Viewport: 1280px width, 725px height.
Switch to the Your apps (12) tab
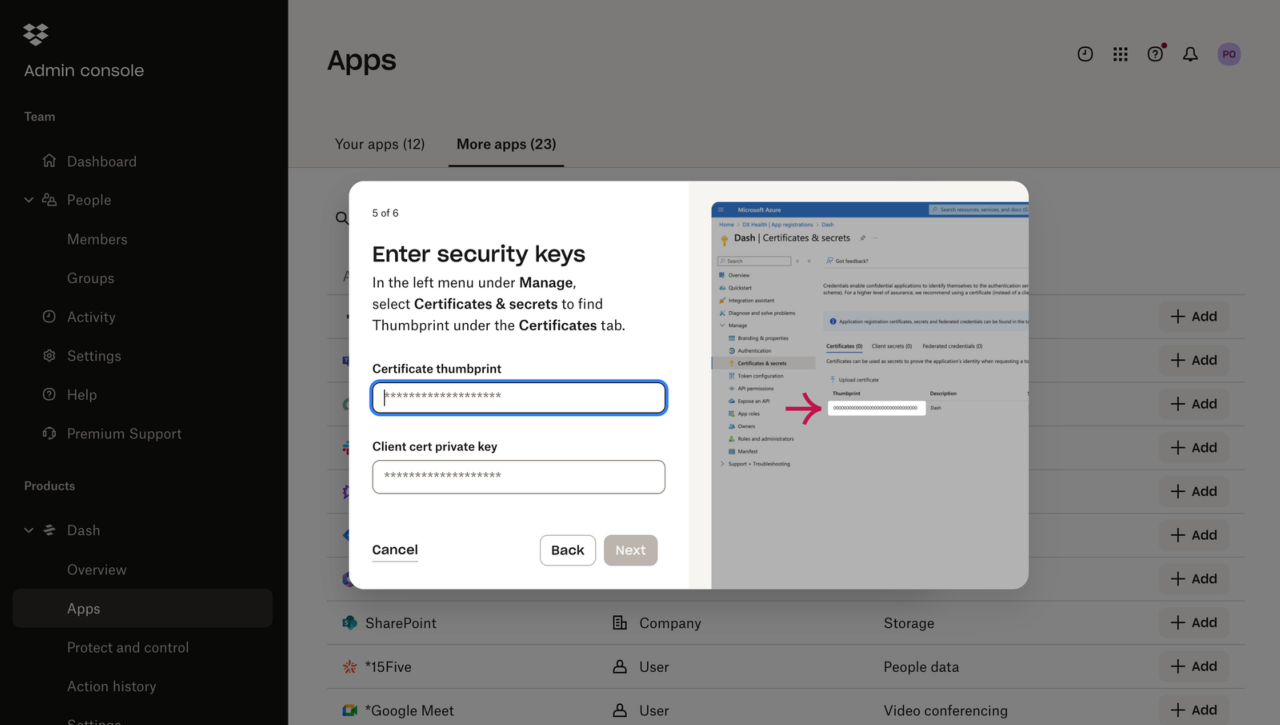pos(380,144)
